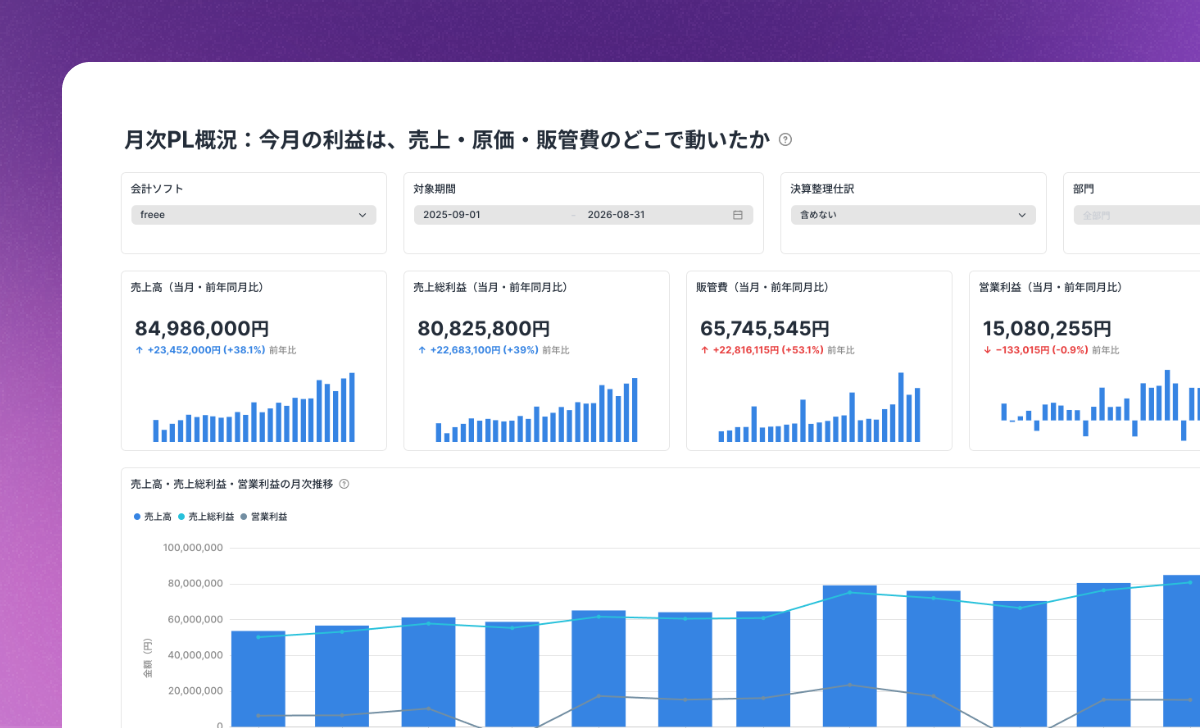The image size is (1200, 728).
Task: Click 20,000,000 y-axis label
Action: tap(194, 691)
